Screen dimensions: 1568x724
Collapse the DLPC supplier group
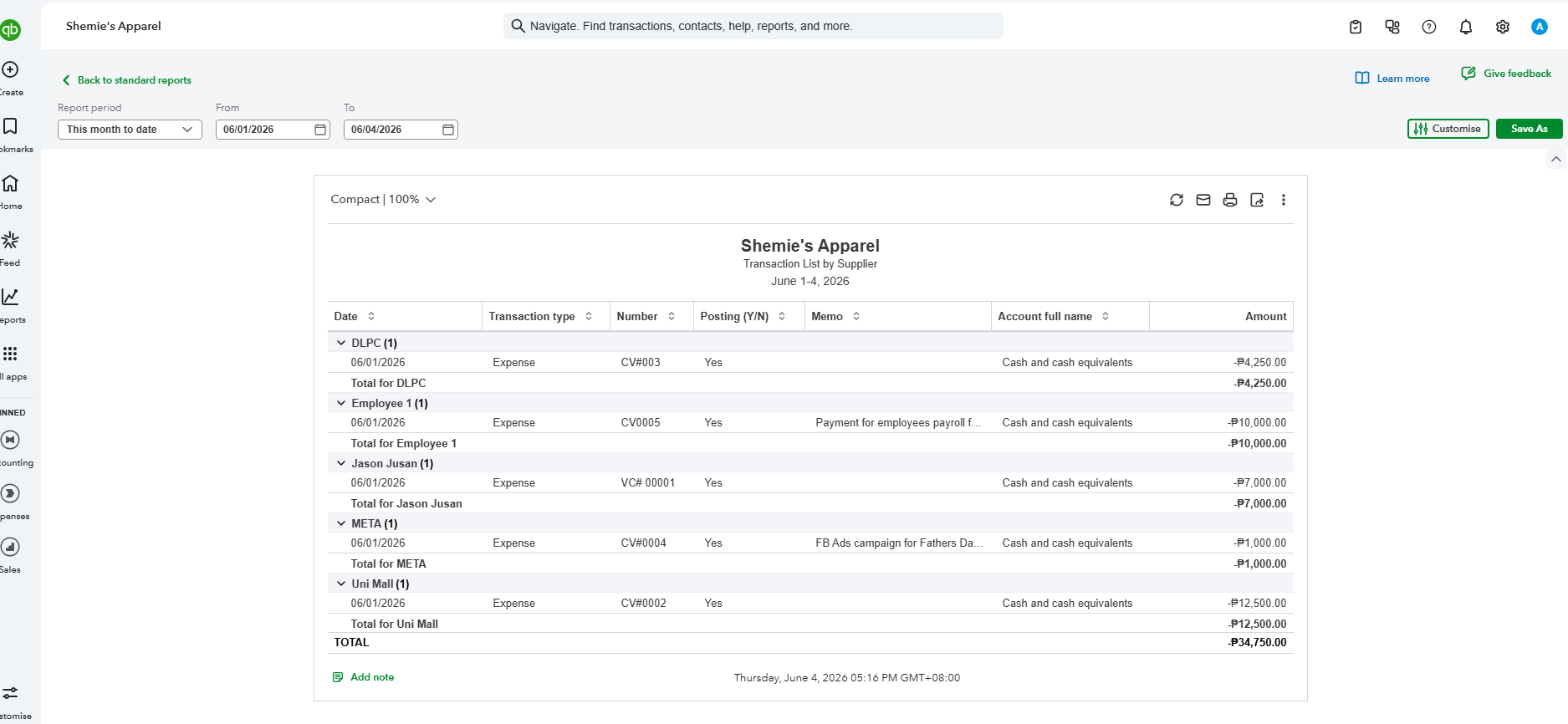[x=341, y=343]
